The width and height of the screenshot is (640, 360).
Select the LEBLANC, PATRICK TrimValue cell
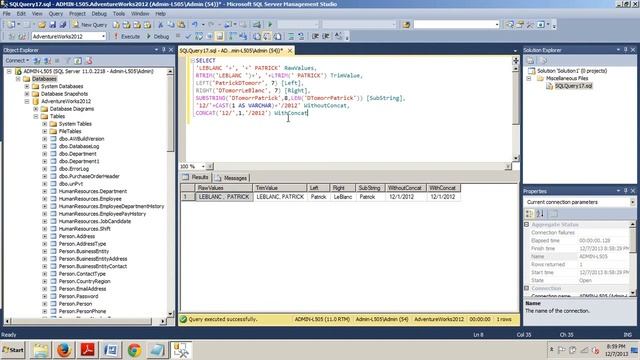280,197
